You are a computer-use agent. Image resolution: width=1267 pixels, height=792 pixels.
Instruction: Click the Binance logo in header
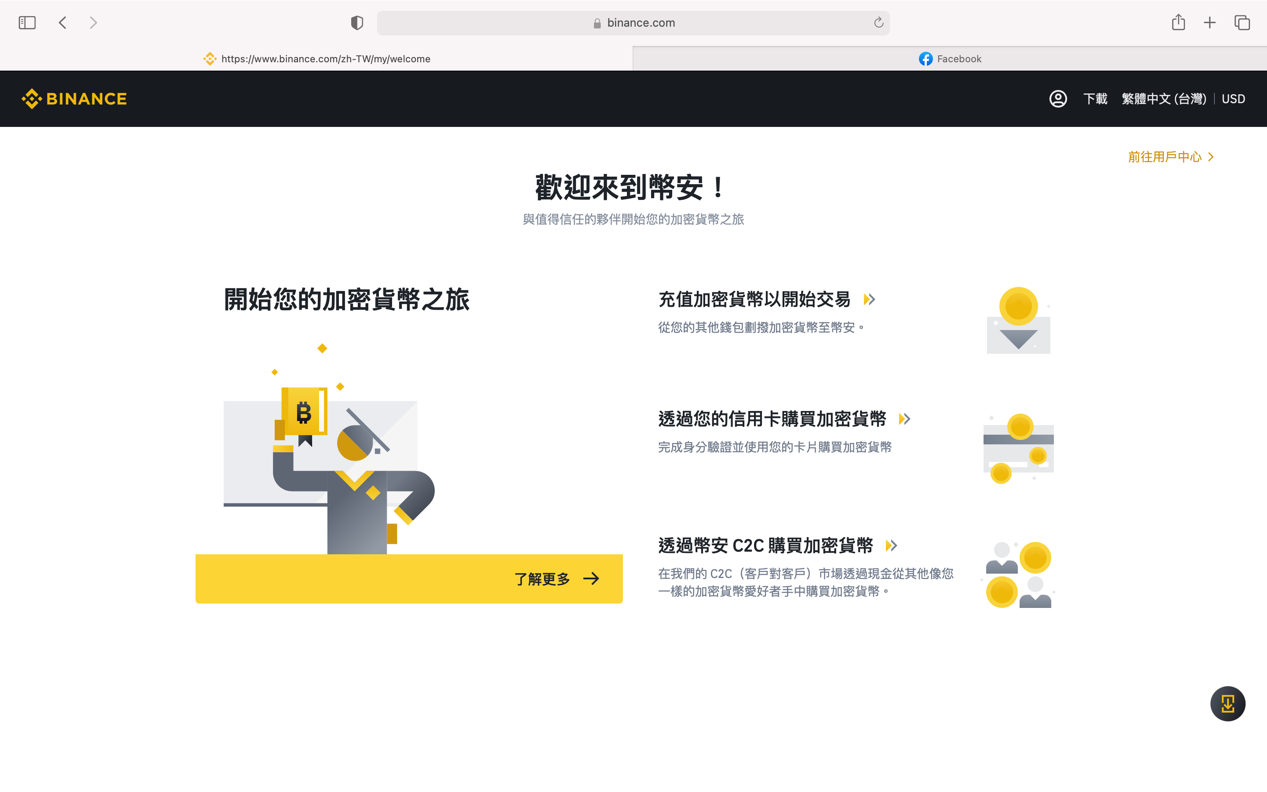coord(75,98)
